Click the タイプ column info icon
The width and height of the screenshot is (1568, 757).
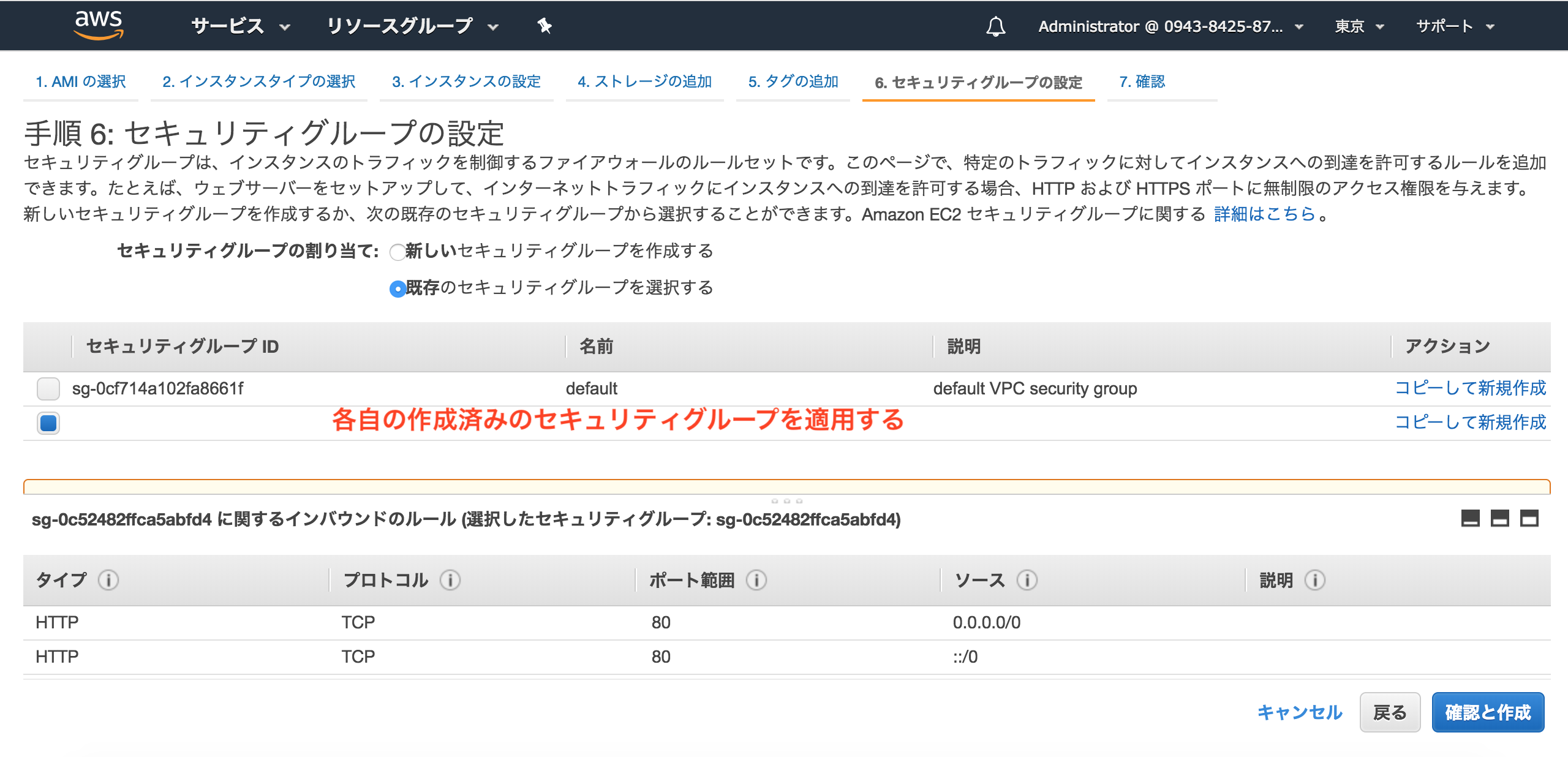click(x=108, y=579)
